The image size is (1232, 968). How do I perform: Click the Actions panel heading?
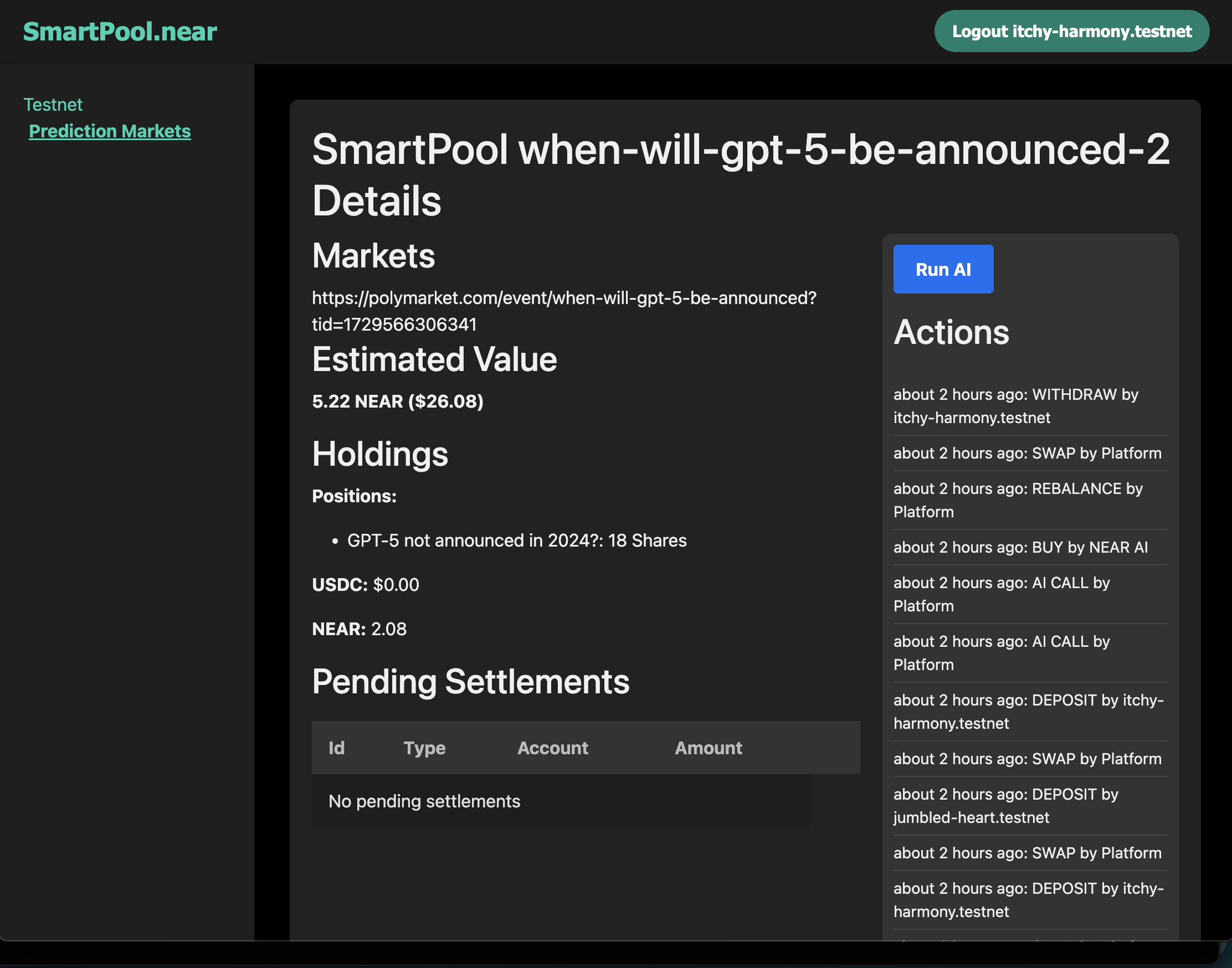pyautogui.click(x=951, y=332)
